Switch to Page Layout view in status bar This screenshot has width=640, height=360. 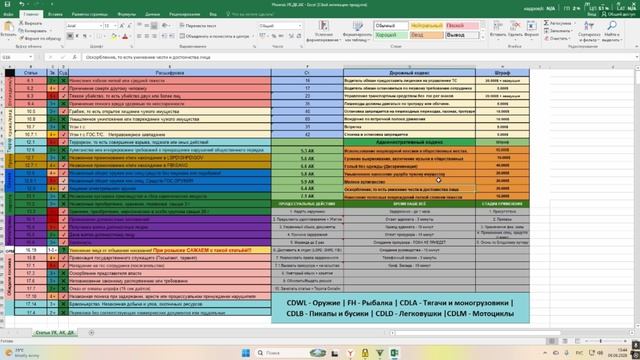[565, 341]
